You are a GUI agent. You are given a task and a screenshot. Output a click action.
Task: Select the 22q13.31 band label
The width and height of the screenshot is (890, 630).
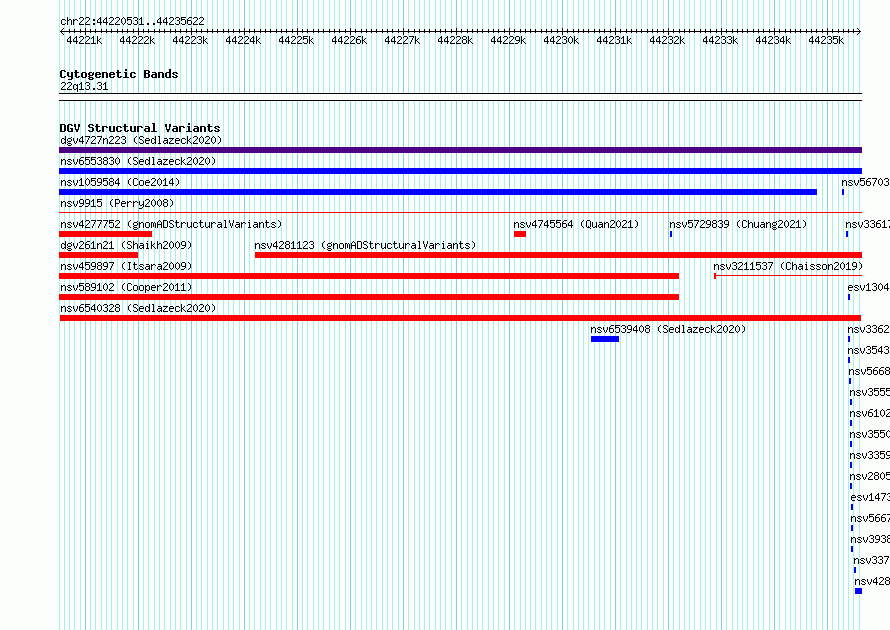[x=84, y=86]
